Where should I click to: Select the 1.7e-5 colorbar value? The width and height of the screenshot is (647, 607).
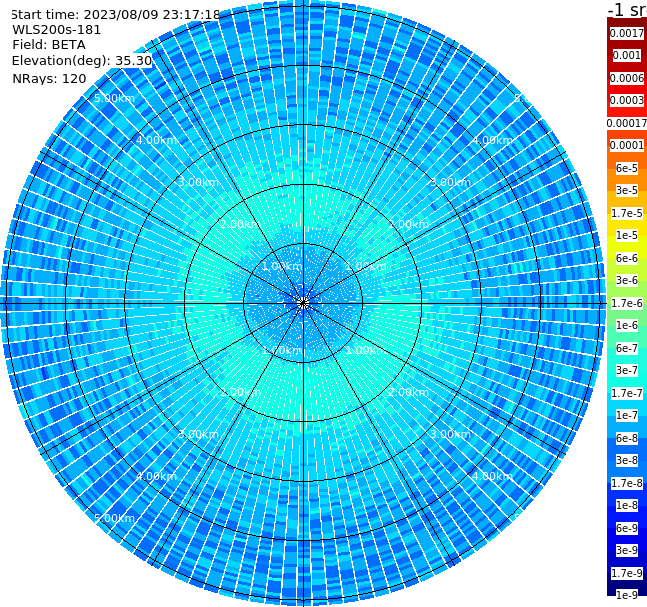coord(627,213)
